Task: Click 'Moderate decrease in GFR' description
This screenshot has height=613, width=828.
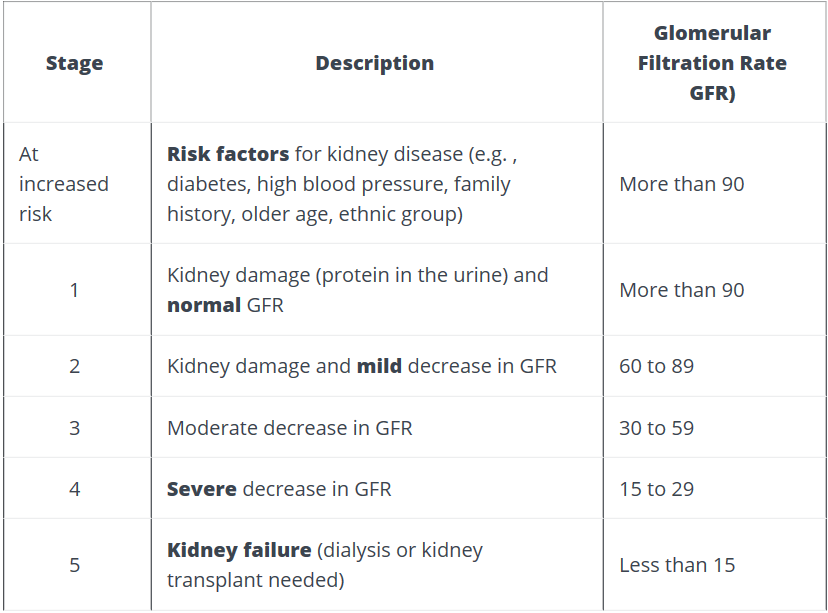Action: coord(289,428)
